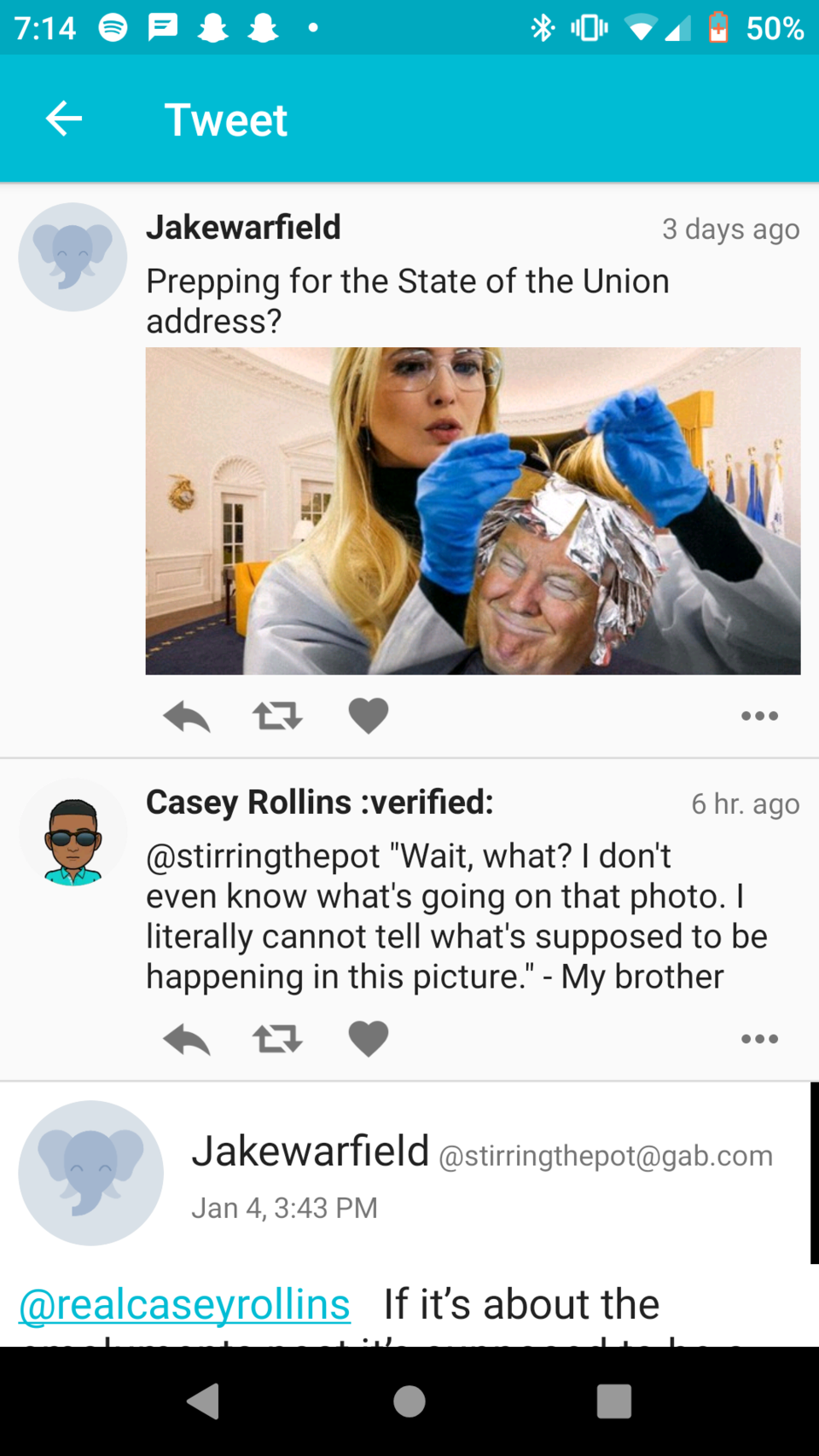Reply to Casey Rollins' post
The width and height of the screenshot is (819, 1456).
[x=187, y=1039]
